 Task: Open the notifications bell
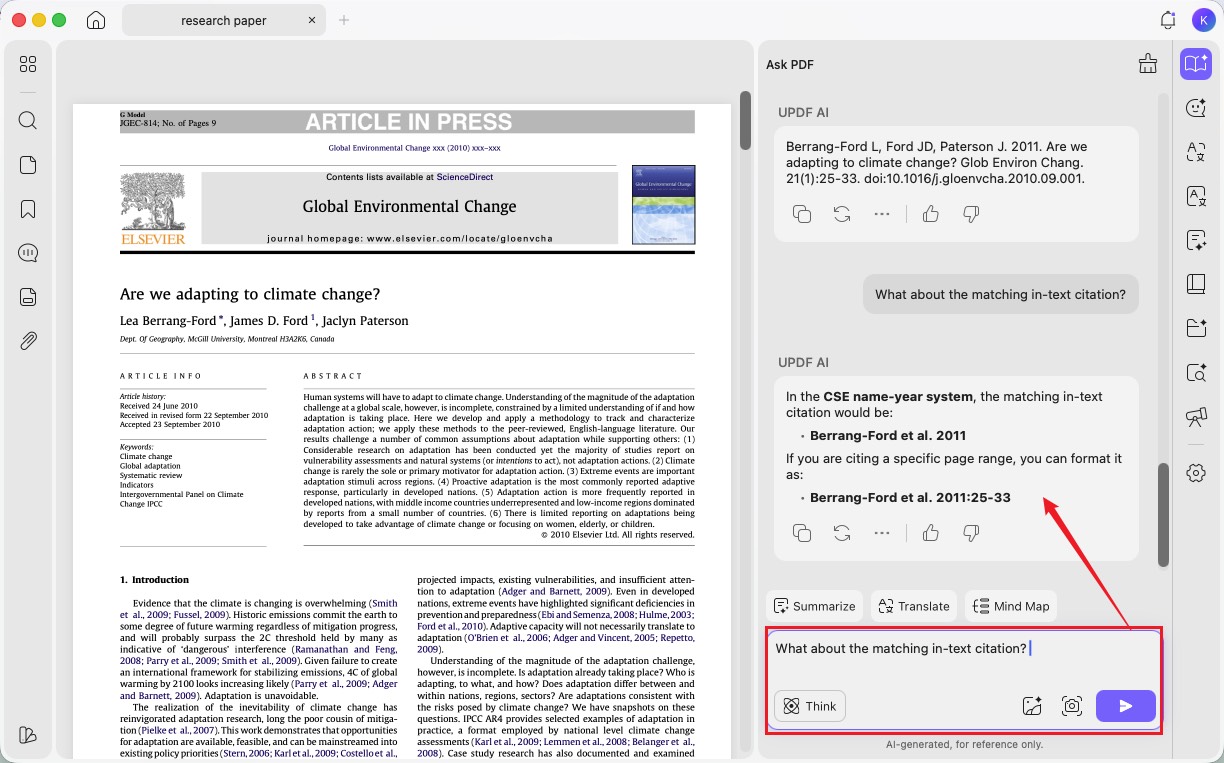click(1167, 20)
